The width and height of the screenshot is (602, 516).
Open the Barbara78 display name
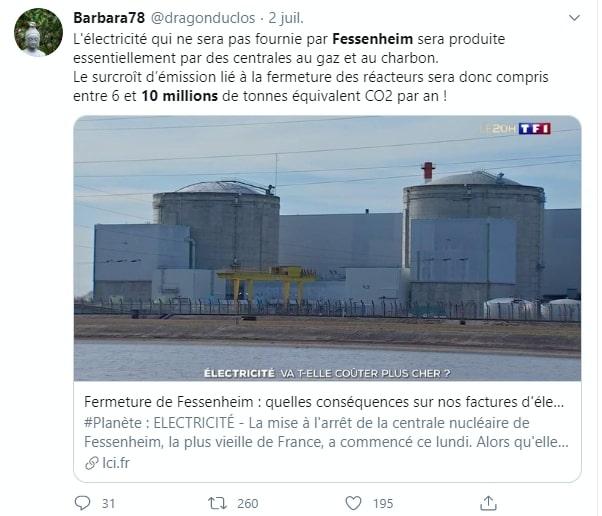click(x=109, y=18)
